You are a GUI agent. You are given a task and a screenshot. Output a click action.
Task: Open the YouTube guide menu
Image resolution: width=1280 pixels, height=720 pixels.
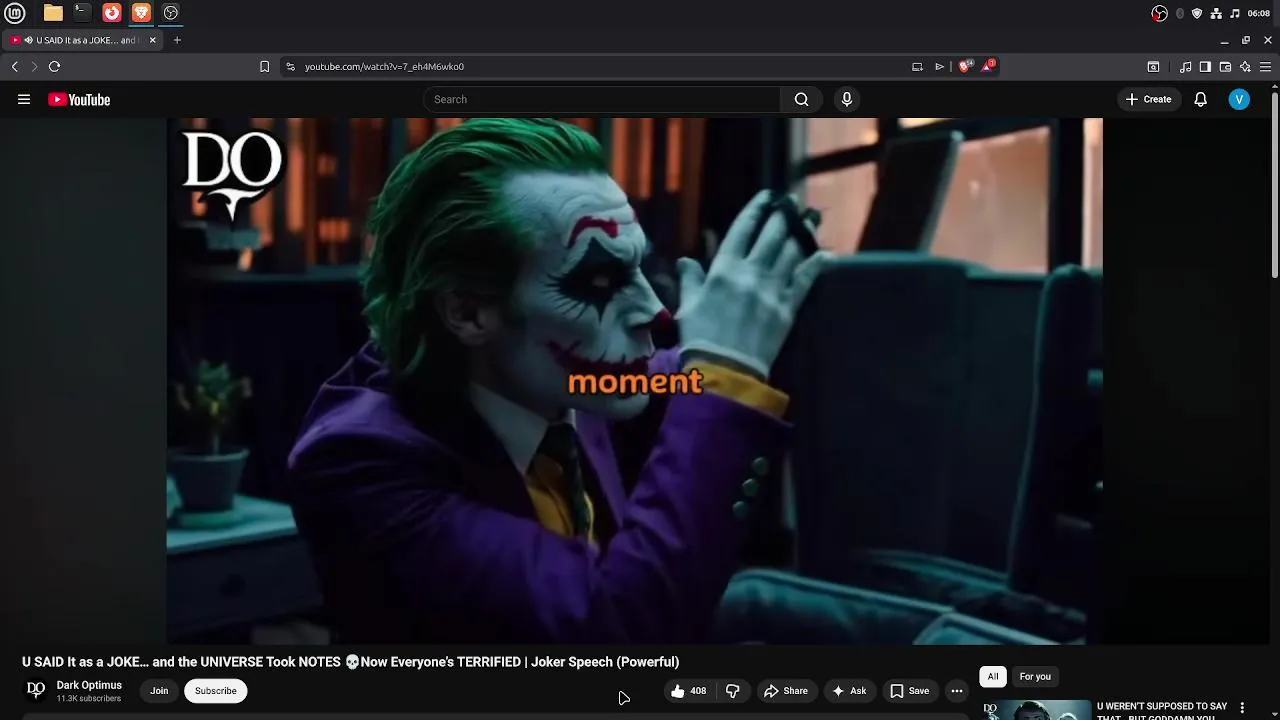[24, 99]
